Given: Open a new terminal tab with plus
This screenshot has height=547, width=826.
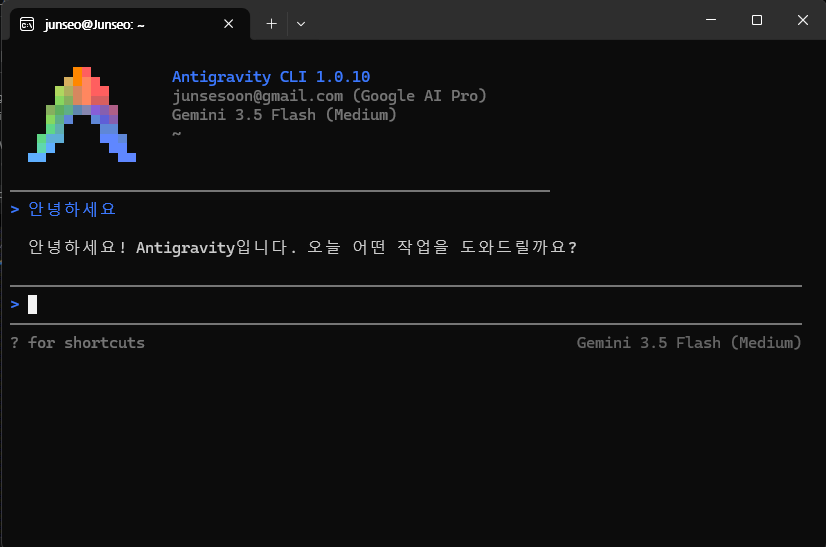Looking at the screenshot, I should [x=271, y=24].
